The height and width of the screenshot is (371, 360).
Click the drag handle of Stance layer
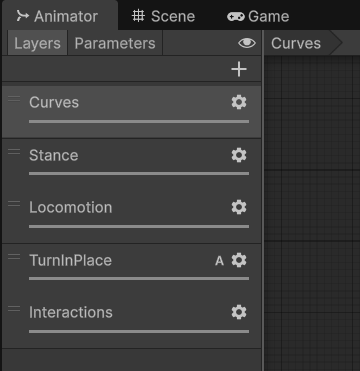point(14,152)
